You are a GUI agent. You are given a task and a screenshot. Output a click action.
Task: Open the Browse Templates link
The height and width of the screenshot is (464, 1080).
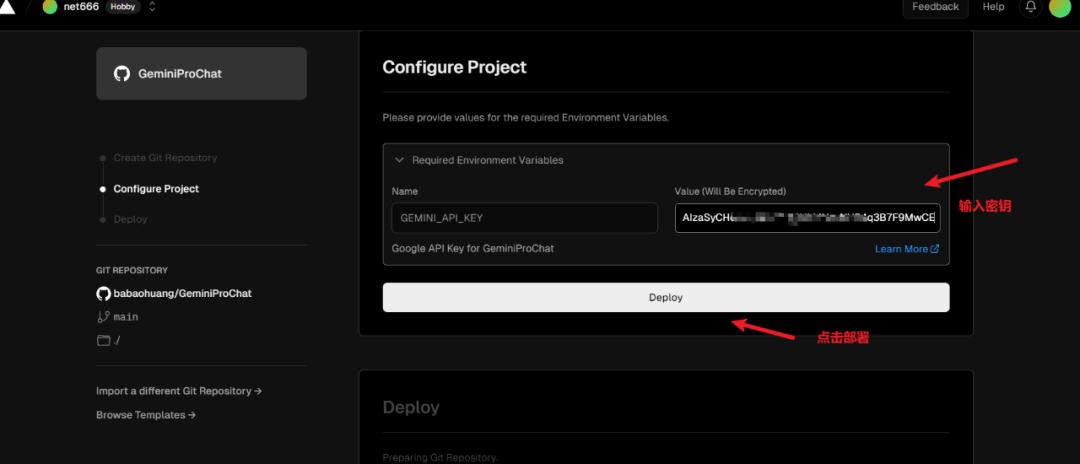[146, 415]
